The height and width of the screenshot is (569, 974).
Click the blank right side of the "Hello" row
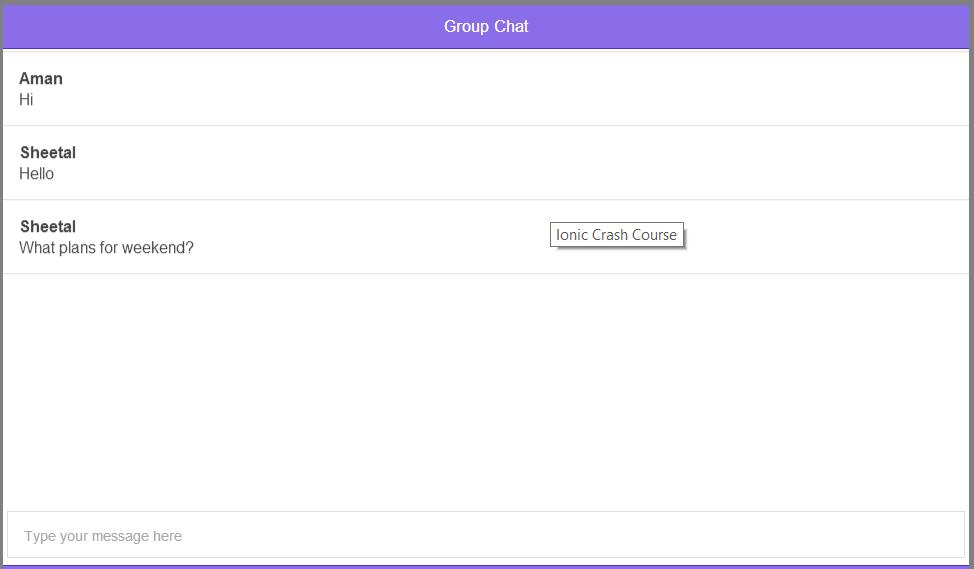[x=700, y=163]
